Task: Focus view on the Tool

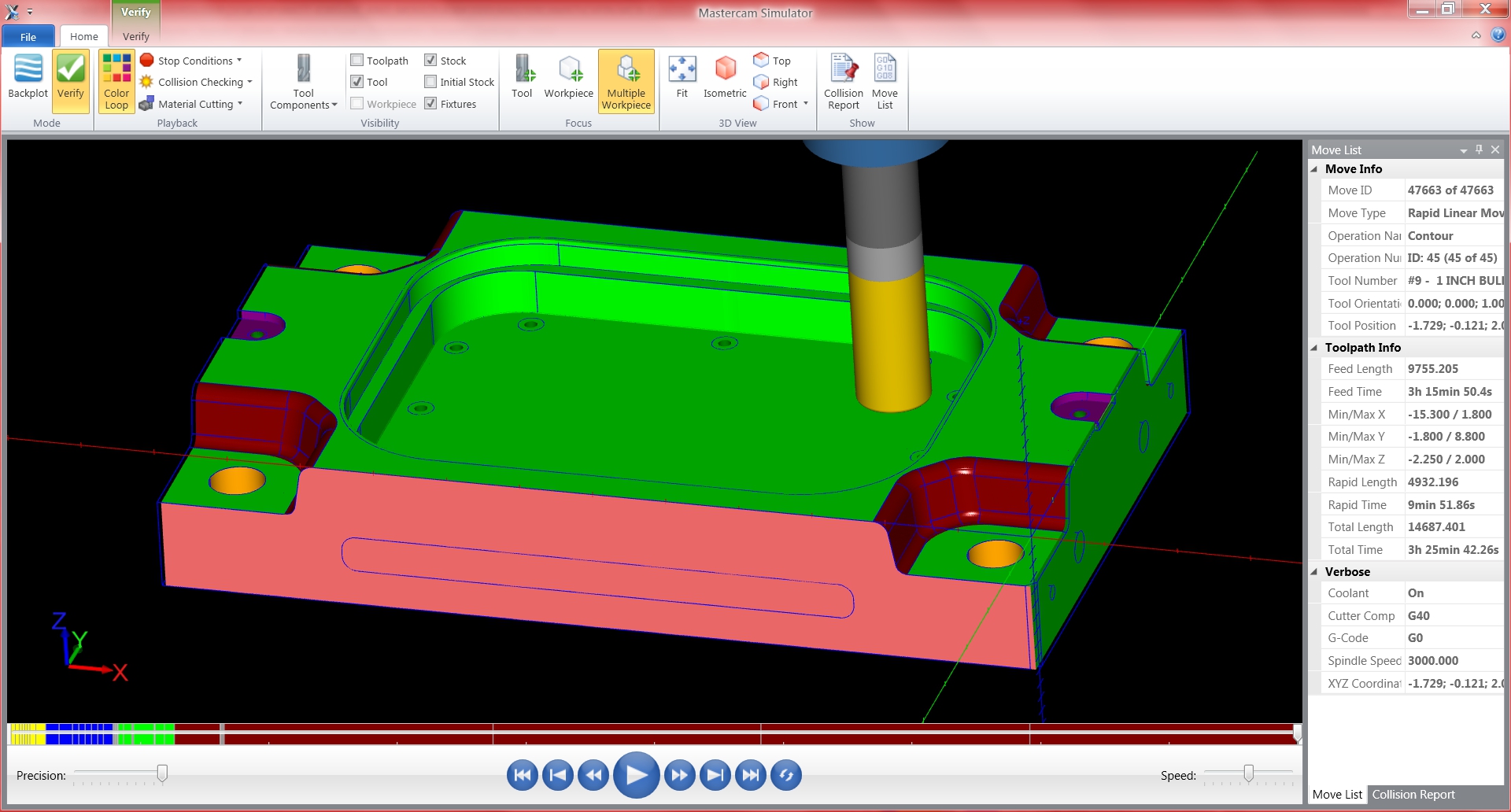Action: (x=522, y=77)
